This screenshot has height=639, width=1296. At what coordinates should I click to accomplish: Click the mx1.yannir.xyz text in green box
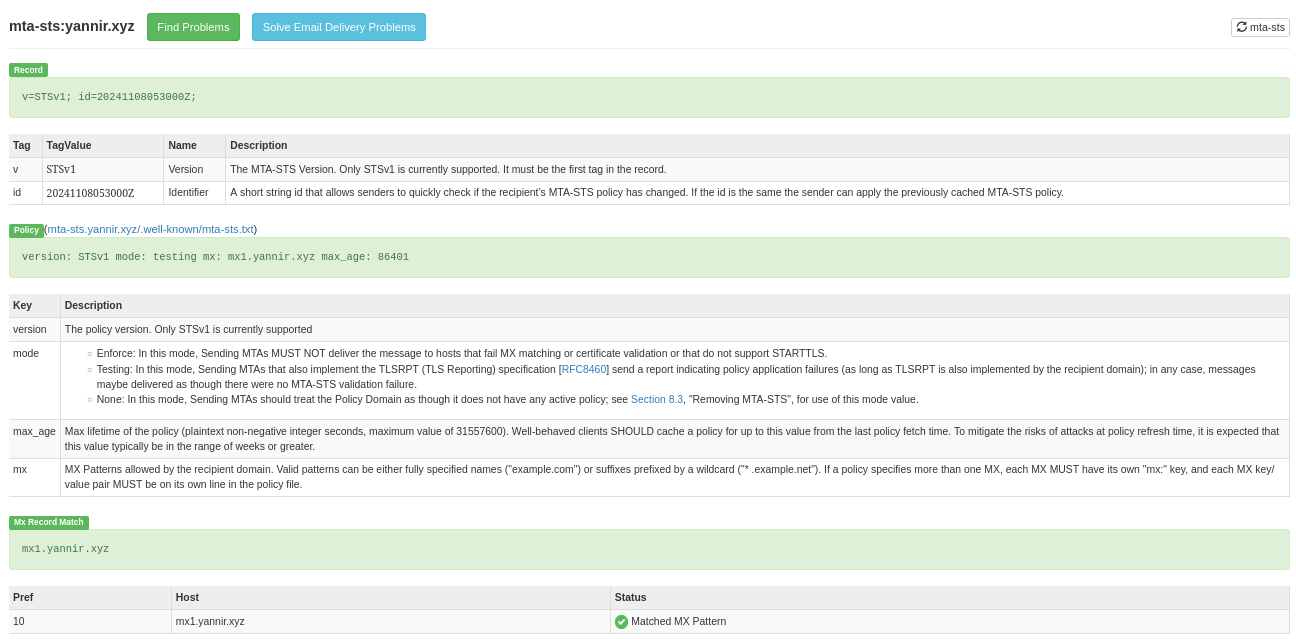65,549
